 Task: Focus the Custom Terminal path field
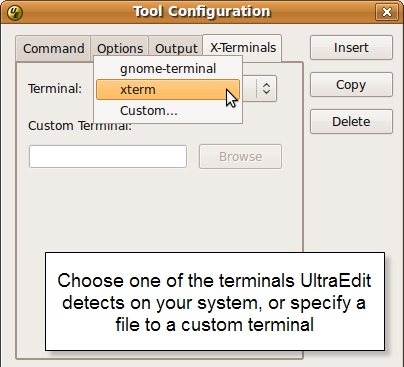coord(108,156)
